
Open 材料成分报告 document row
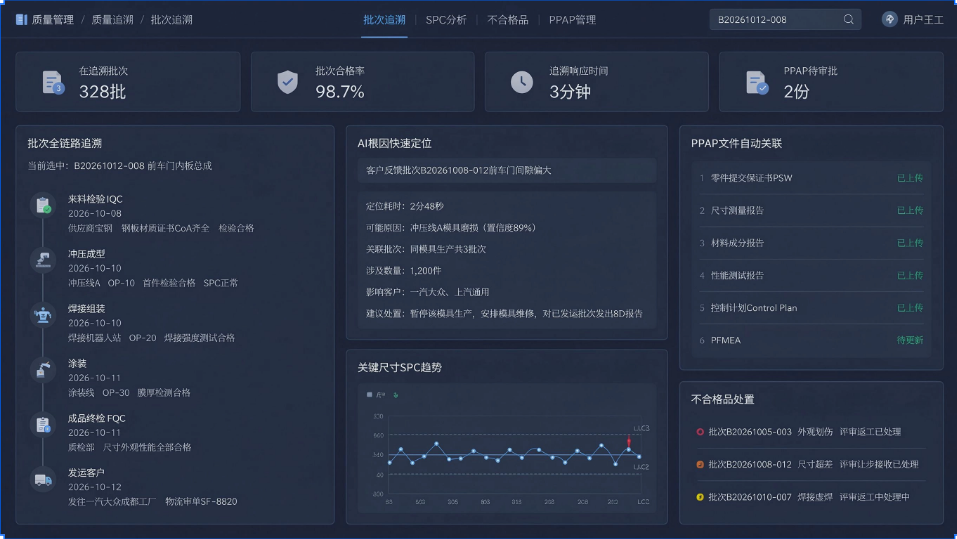point(811,243)
